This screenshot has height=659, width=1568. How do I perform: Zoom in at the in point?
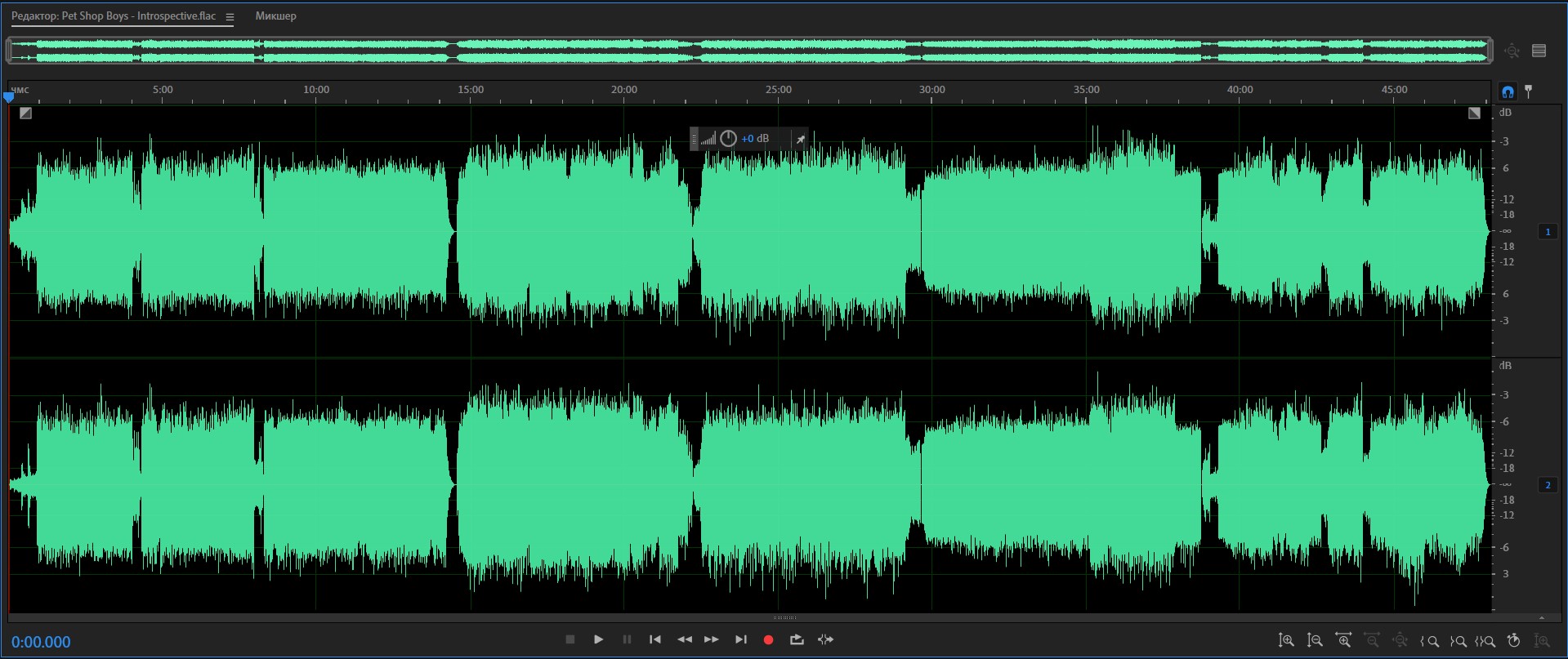pyautogui.click(x=1430, y=641)
